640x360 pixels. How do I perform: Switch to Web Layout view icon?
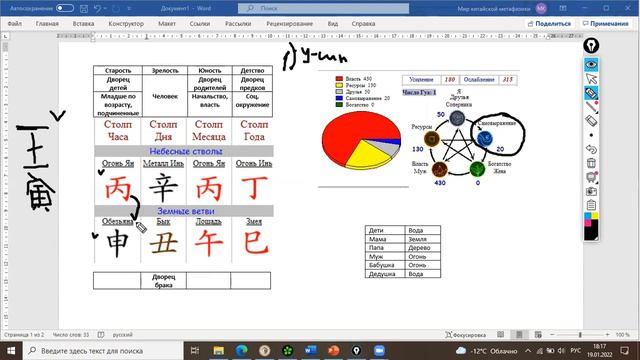click(538, 335)
